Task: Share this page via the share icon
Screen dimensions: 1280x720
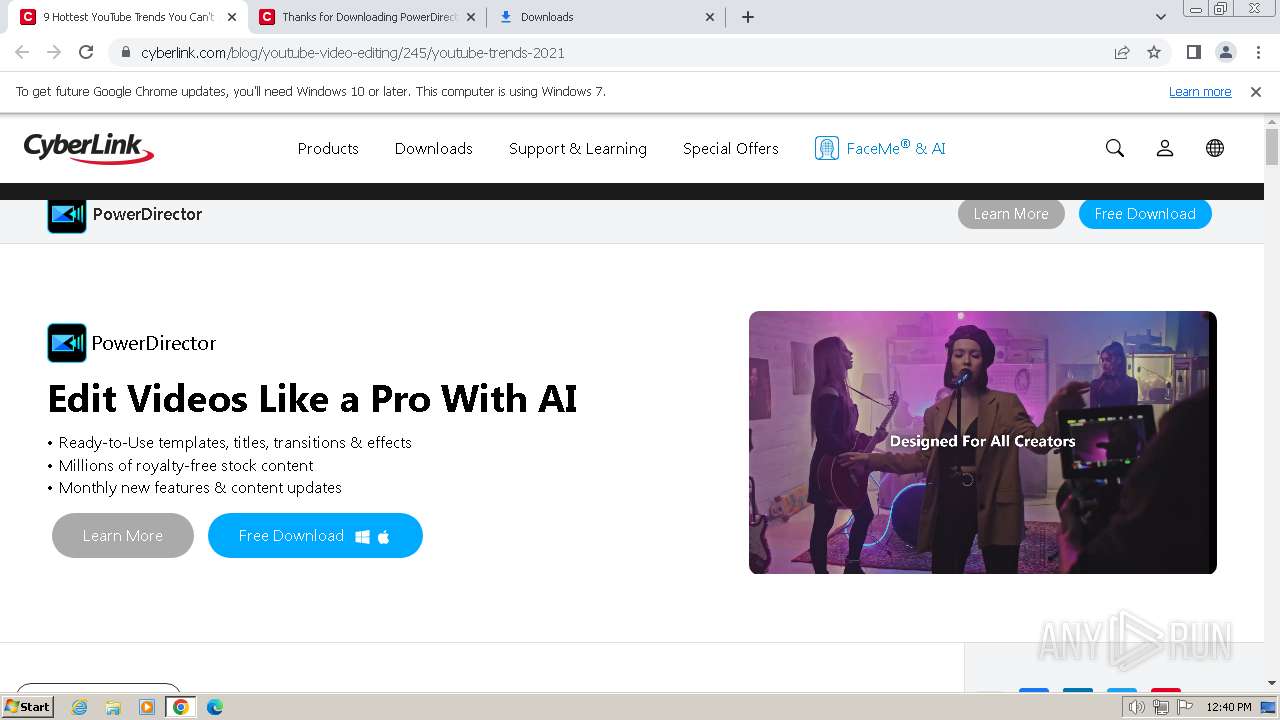Action: point(1122,53)
